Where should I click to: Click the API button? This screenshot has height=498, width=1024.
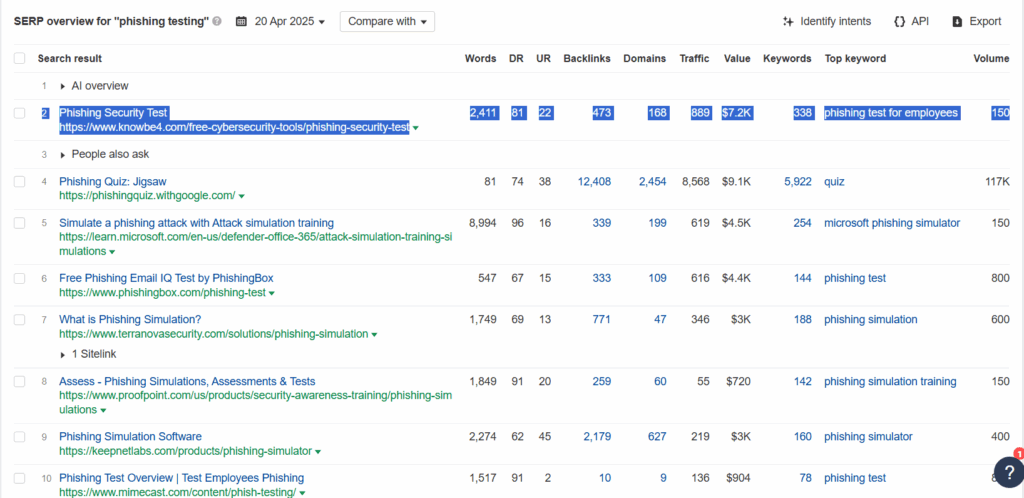910,22
